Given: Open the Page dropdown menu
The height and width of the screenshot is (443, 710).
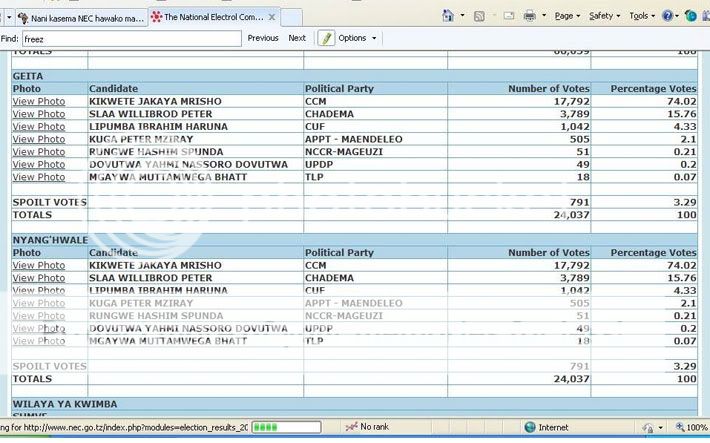Looking at the screenshot, I should click(x=567, y=16).
